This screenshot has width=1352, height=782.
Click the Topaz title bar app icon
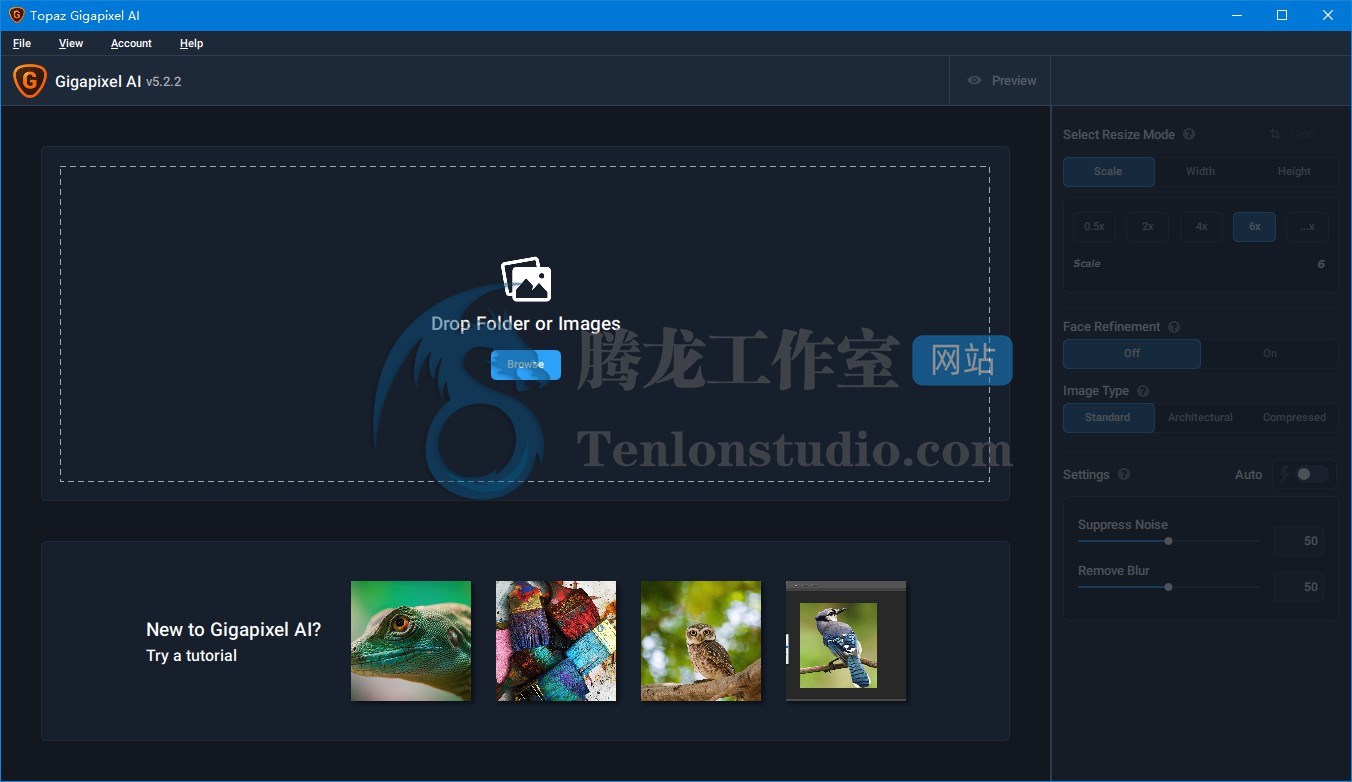pyautogui.click(x=16, y=15)
